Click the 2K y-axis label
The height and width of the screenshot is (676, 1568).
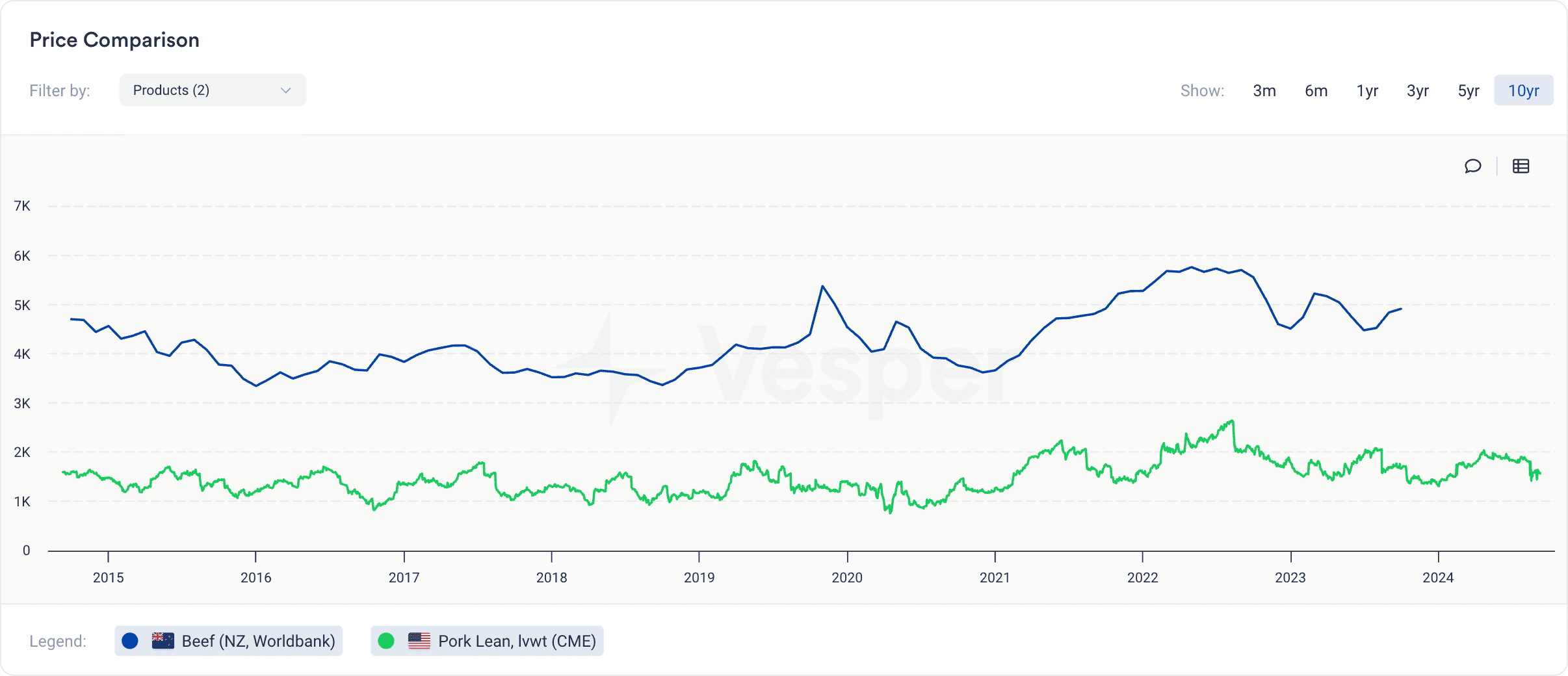(22, 452)
